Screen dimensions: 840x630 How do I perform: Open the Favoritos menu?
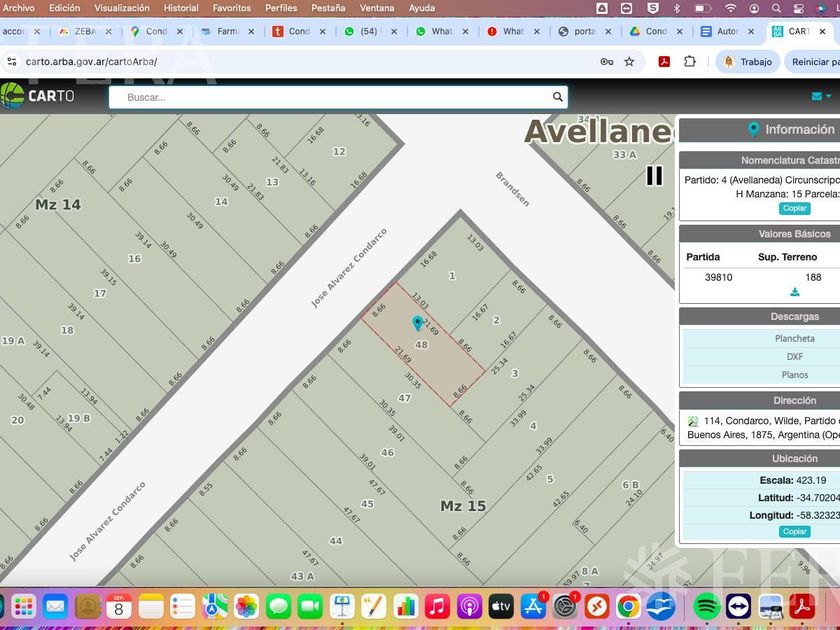(231, 8)
